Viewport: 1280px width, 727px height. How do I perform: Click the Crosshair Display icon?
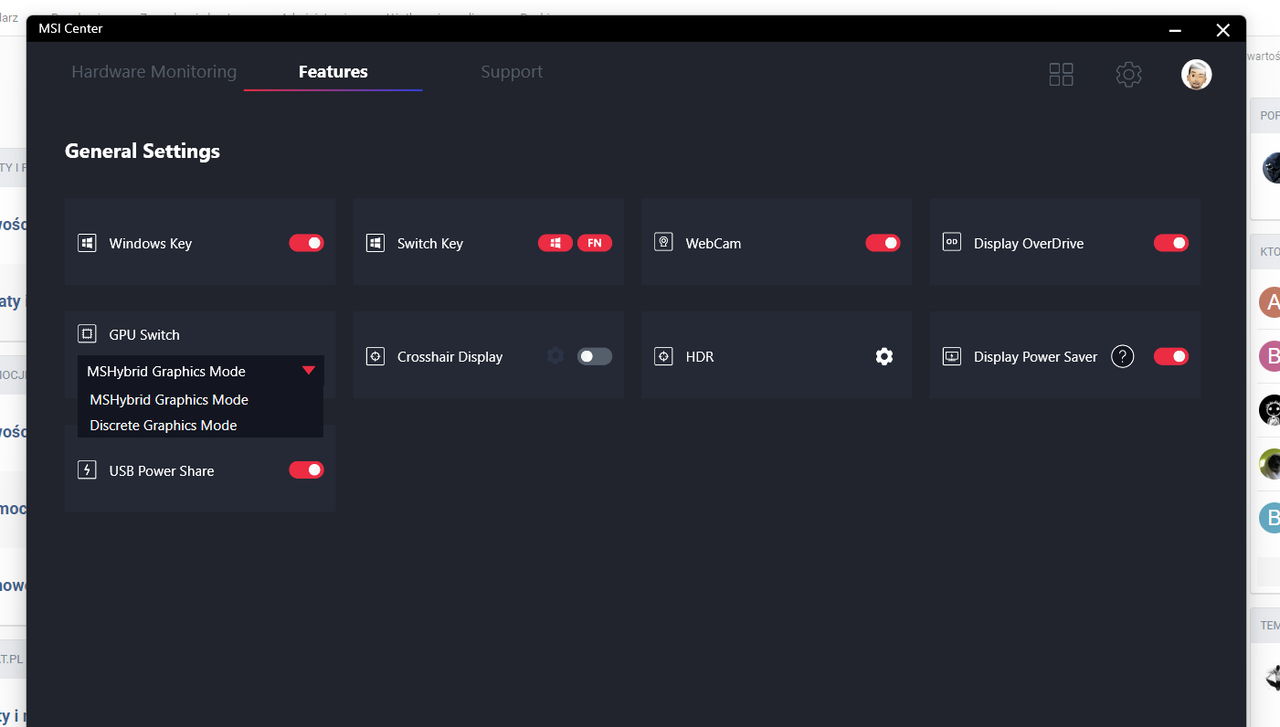click(x=375, y=356)
